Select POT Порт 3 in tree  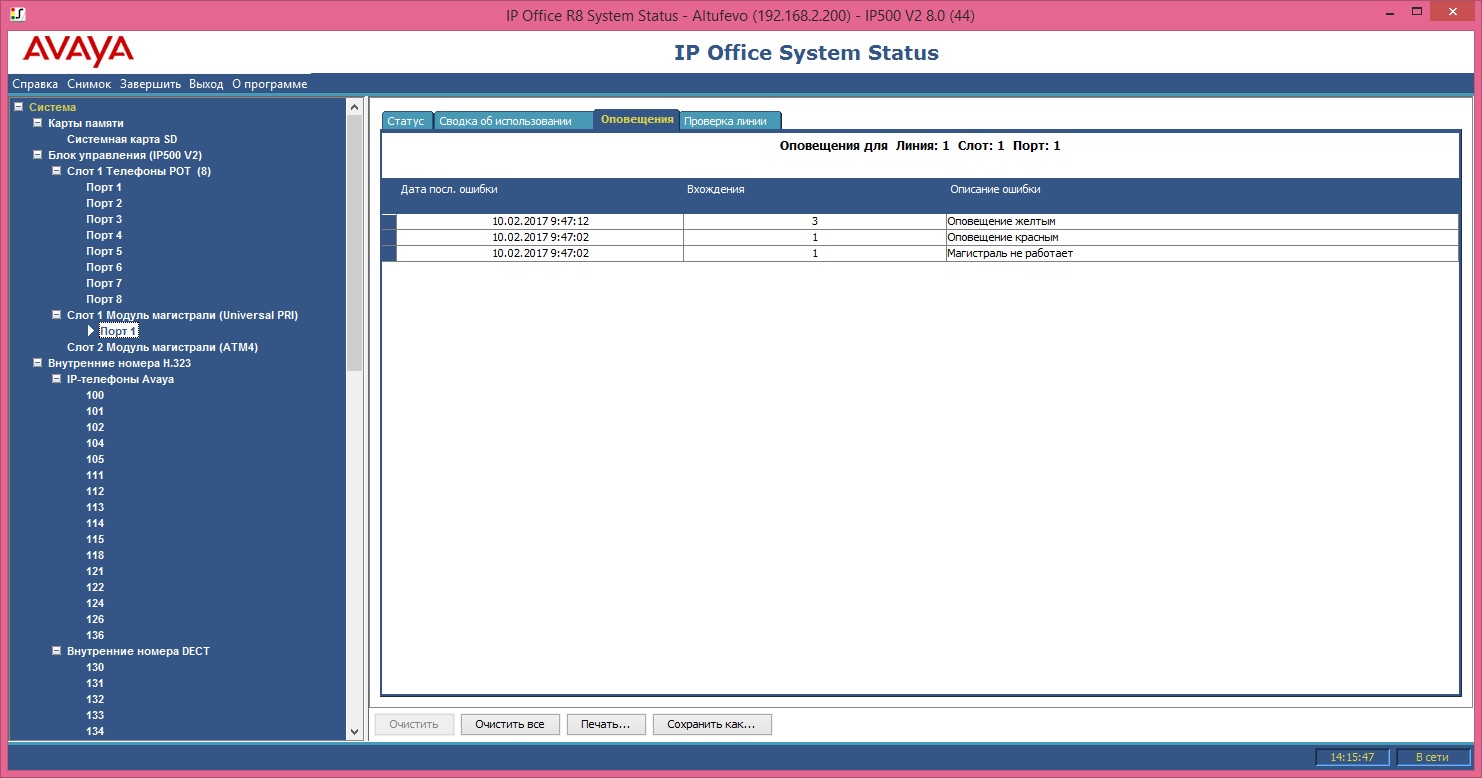point(104,219)
